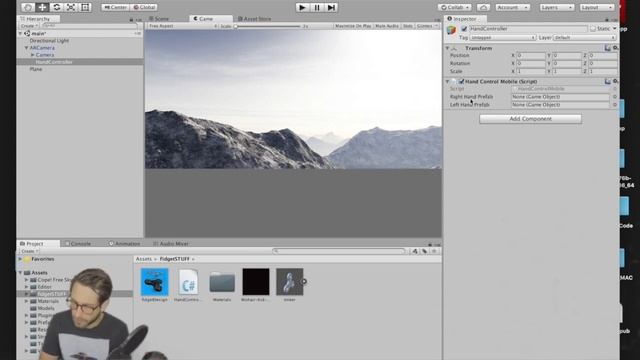Toggle the Global handle rotation button
Screen dimensions: 640x360
click(144, 7)
